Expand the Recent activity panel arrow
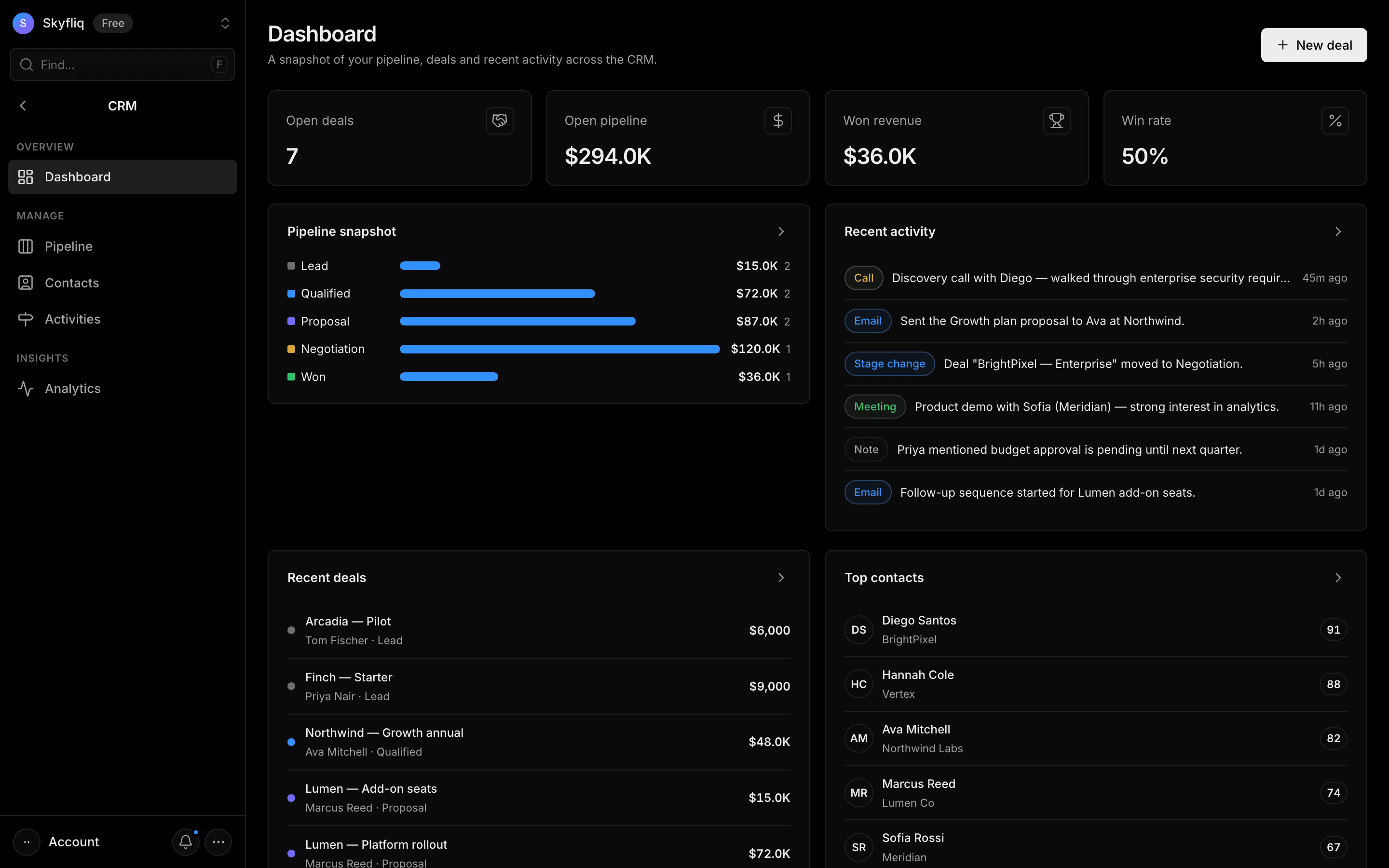Image resolution: width=1389 pixels, height=868 pixels. click(x=1338, y=231)
